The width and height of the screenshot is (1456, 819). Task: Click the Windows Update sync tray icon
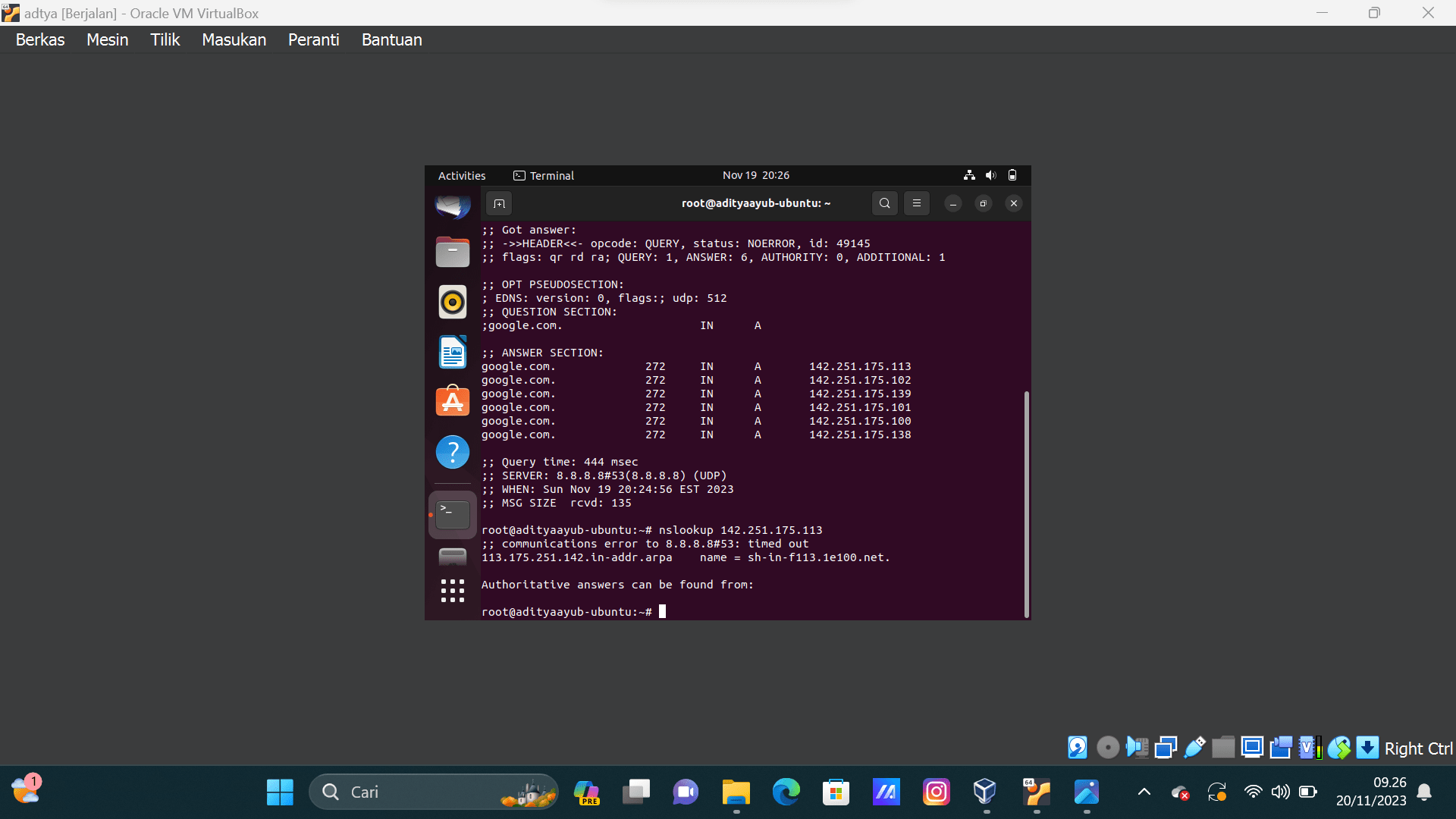[x=1217, y=792]
